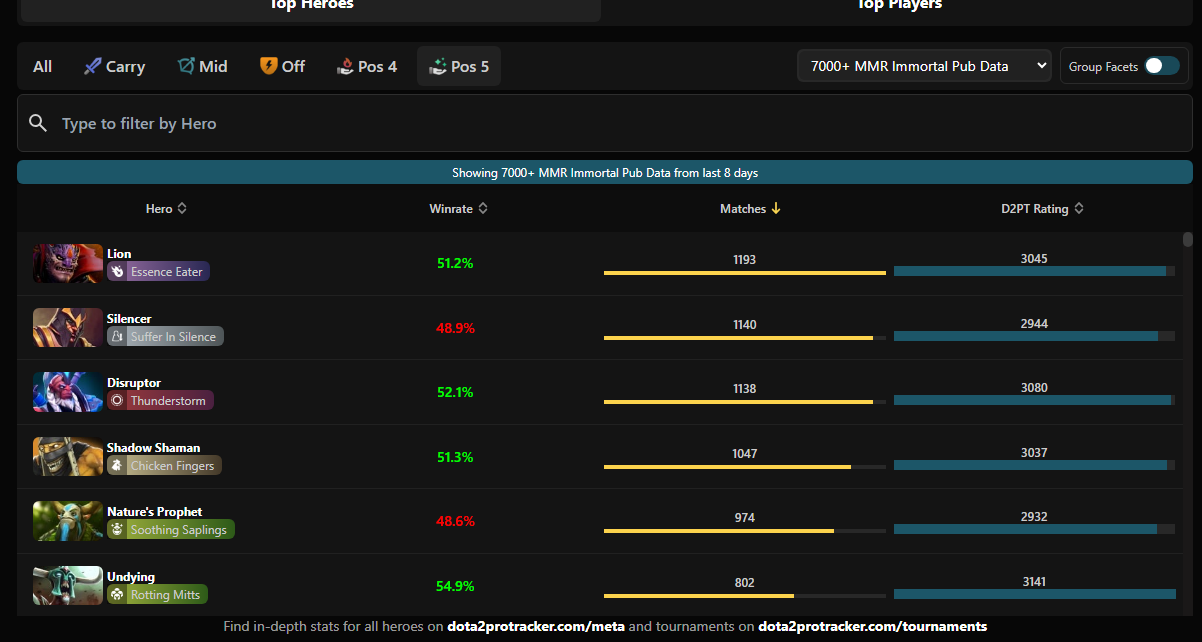The image size is (1202, 642).
Task: Click Undying's 54.9% winrate value
Action: point(455,586)
